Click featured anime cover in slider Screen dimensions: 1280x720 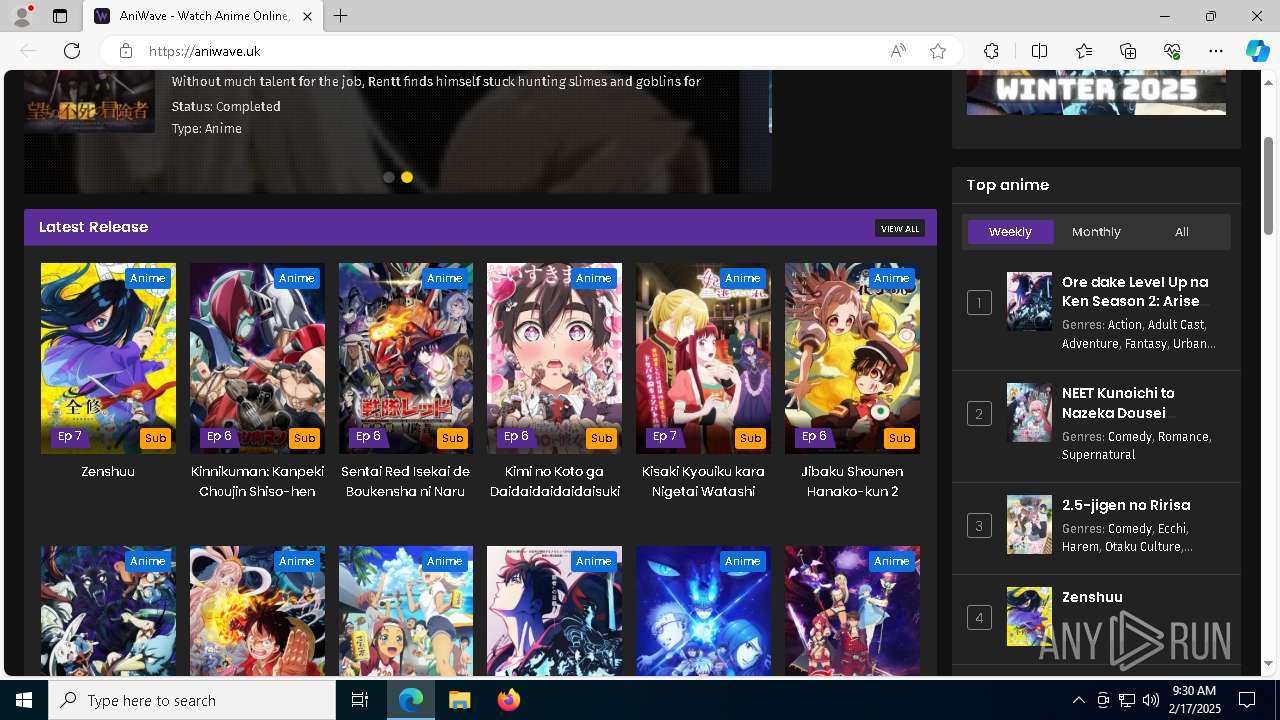pyautogui.click(x=90, y=101)
